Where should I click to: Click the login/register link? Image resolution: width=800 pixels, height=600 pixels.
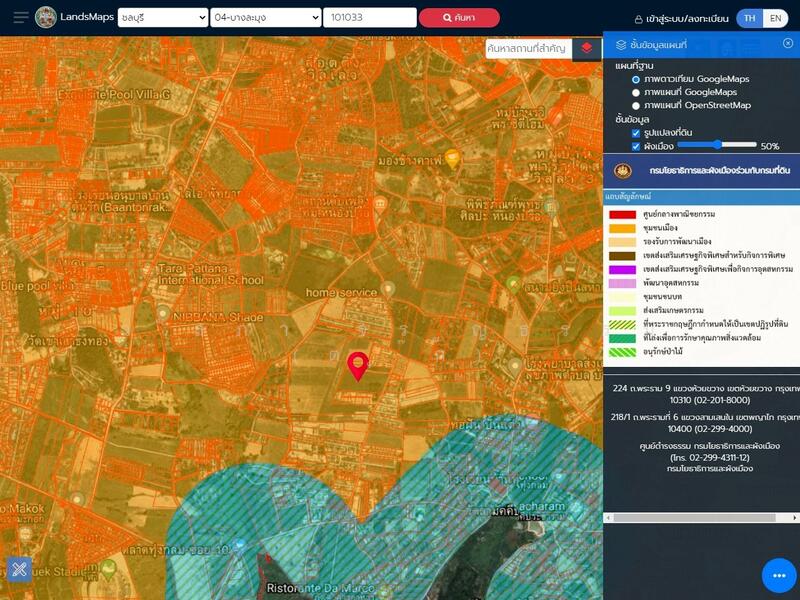[x=684, y=19]
